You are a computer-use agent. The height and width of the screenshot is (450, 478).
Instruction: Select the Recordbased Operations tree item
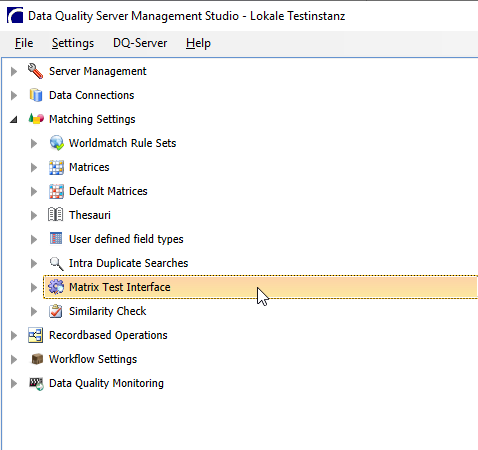pyautogui.click(x=108, y=335)
